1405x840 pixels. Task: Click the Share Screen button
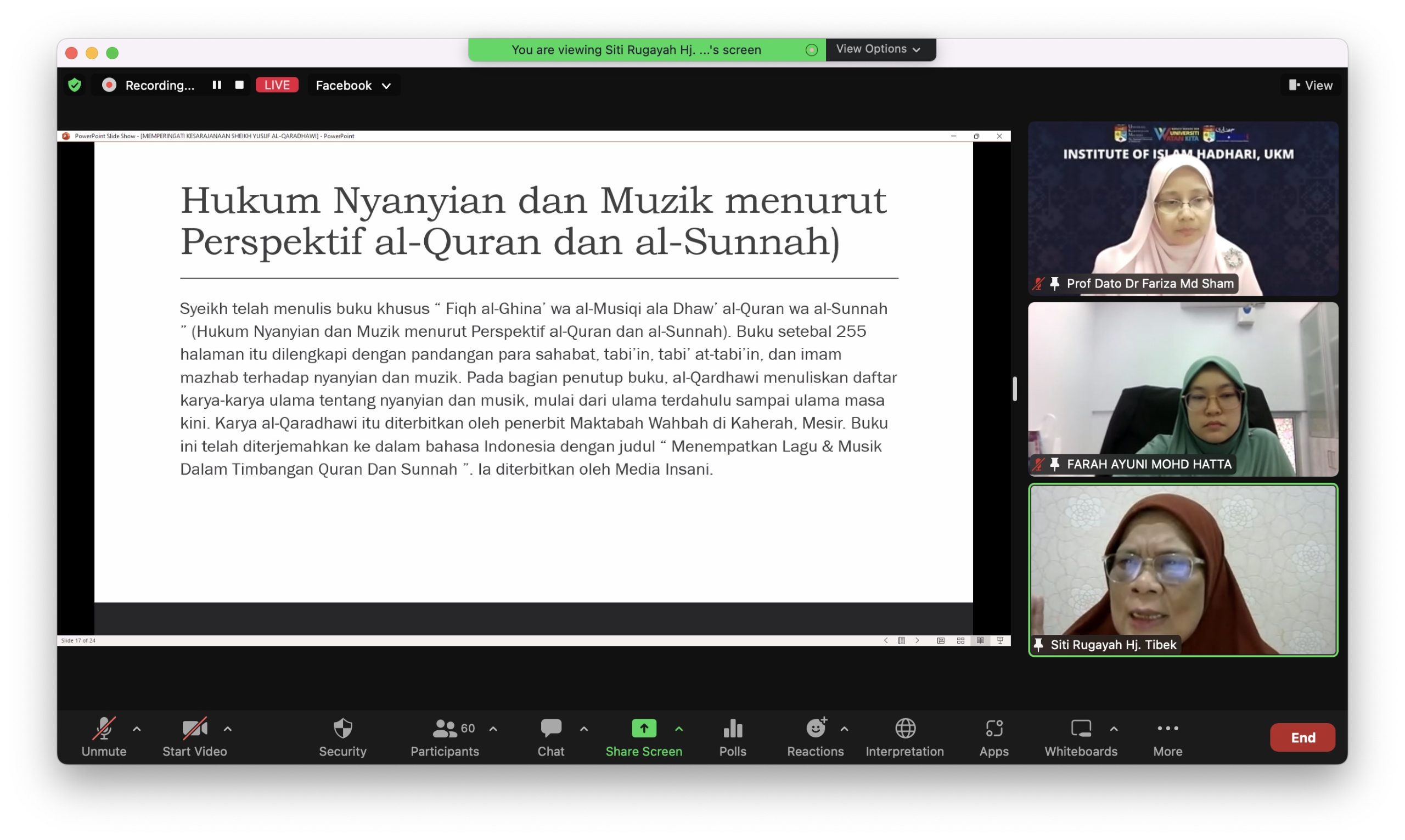[644, 729]
